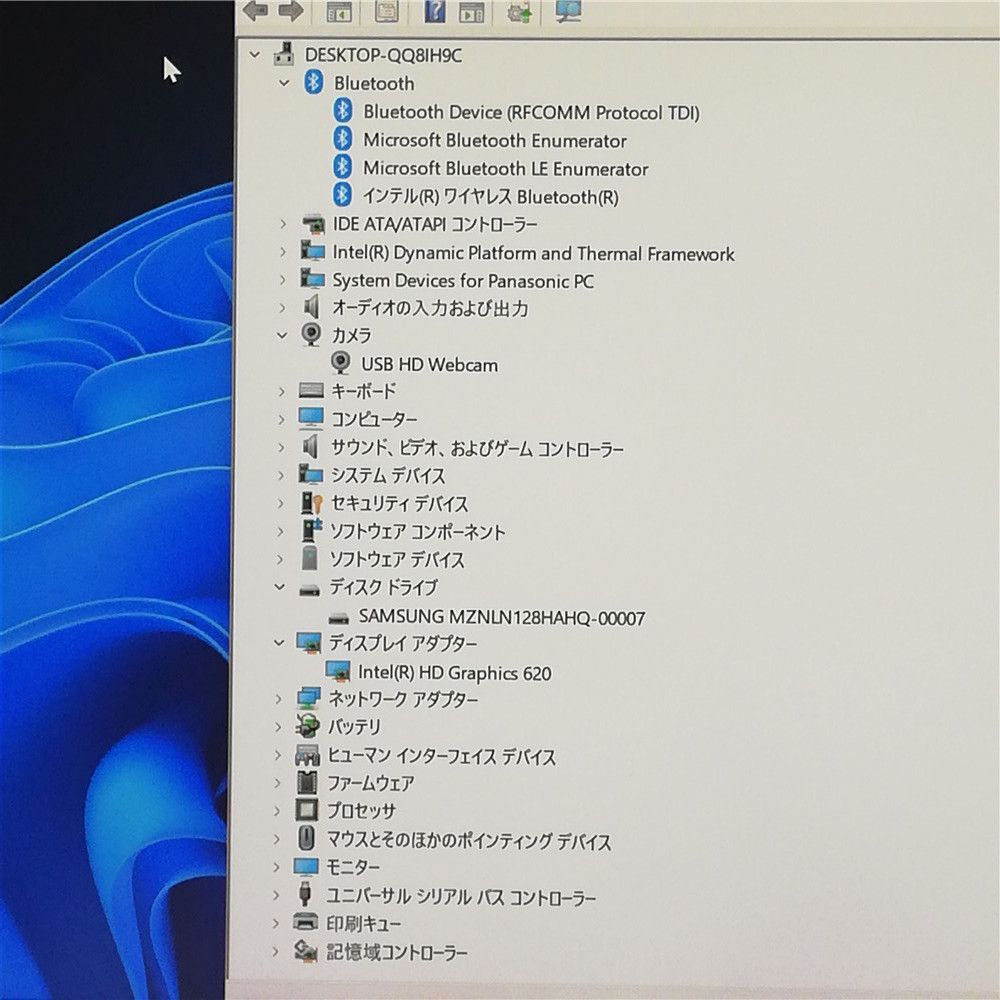Open Properties via the toolbar sheet icon
This screenshot has width=1000, height=1000.
pos(386,11)
